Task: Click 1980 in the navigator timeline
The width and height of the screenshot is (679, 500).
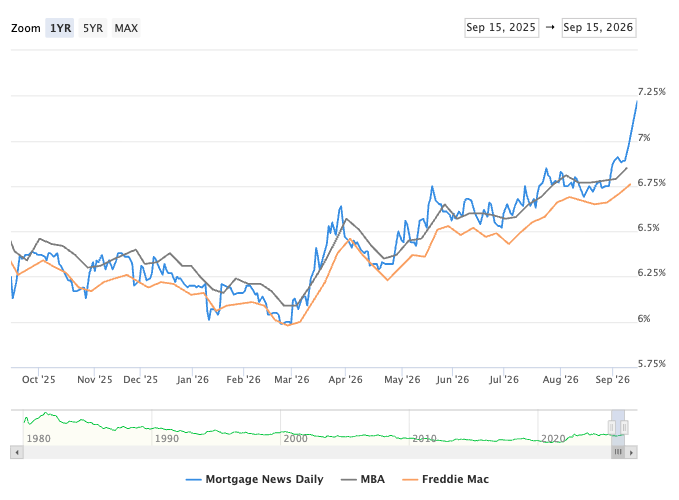Action: (x=39, y=439)
